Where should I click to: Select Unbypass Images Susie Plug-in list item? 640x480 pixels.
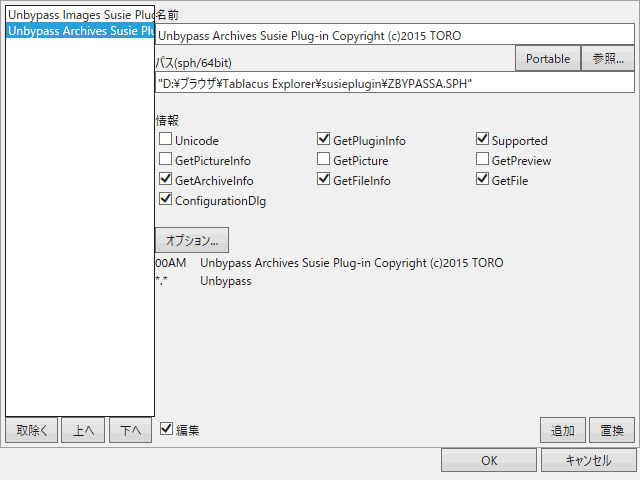[x=80, y=15]
